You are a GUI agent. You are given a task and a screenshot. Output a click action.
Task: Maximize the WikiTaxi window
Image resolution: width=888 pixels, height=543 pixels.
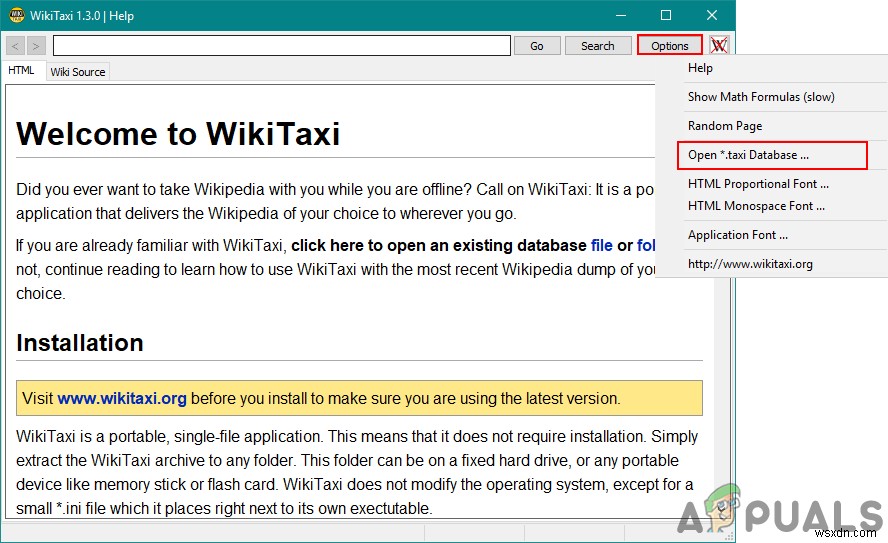[x=666, y=15]
